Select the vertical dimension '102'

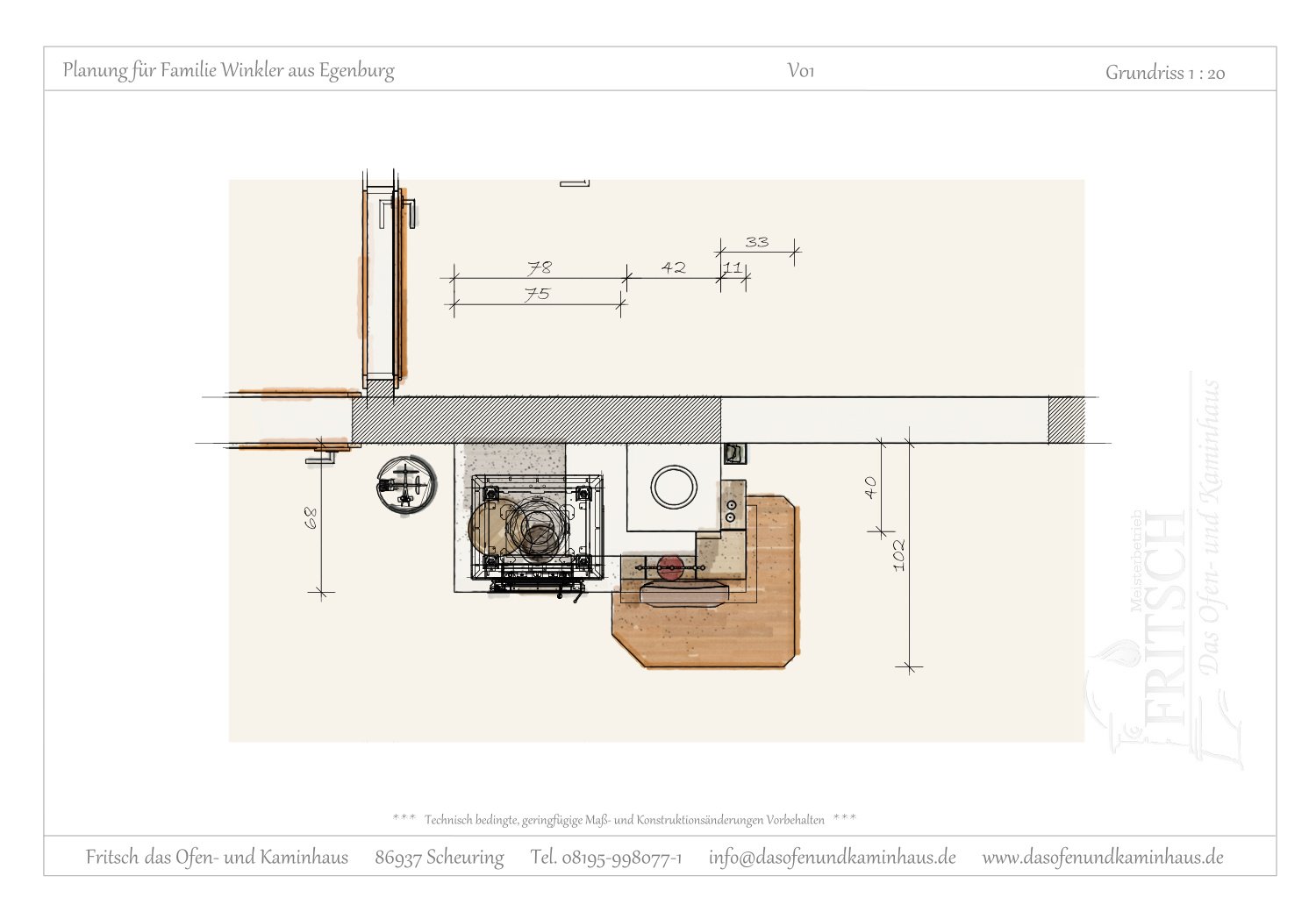(898, 554)
